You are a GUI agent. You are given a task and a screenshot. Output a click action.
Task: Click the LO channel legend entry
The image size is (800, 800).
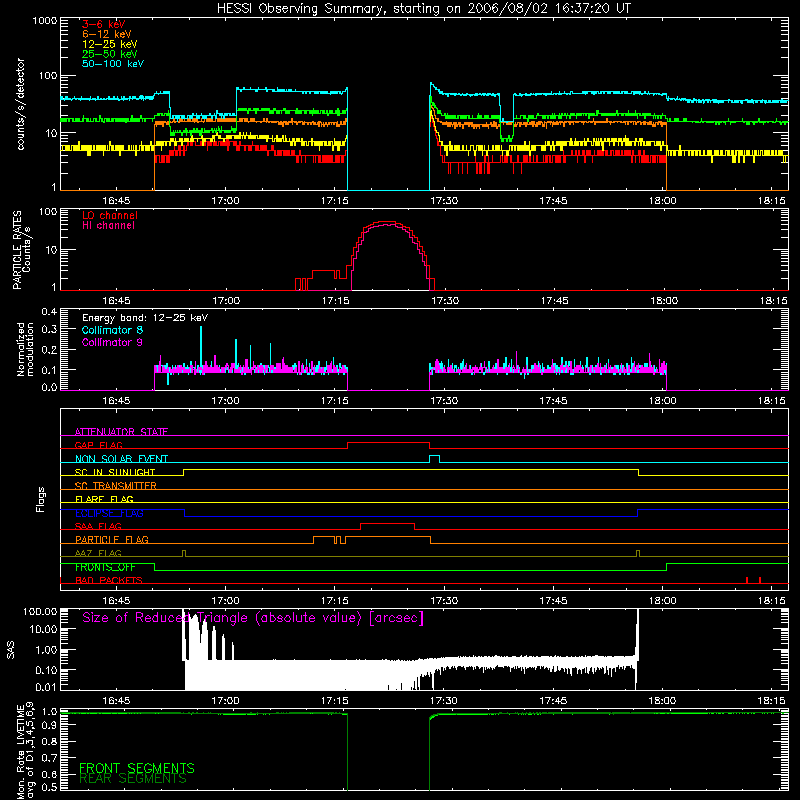[110, 215]
